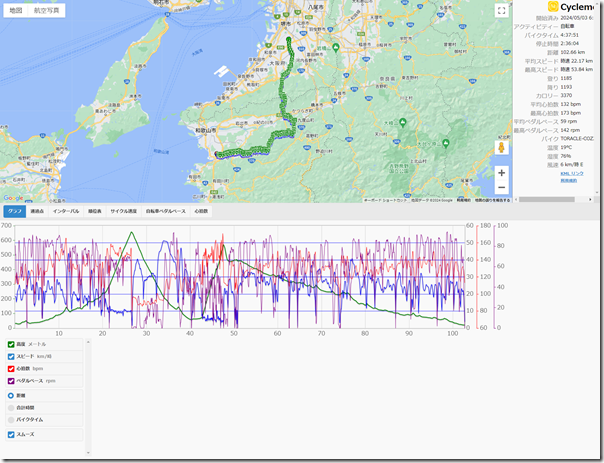Select the 距離 distance radio button
The height and width of the screenshot is (463, 604).
(x=11, y=396)
